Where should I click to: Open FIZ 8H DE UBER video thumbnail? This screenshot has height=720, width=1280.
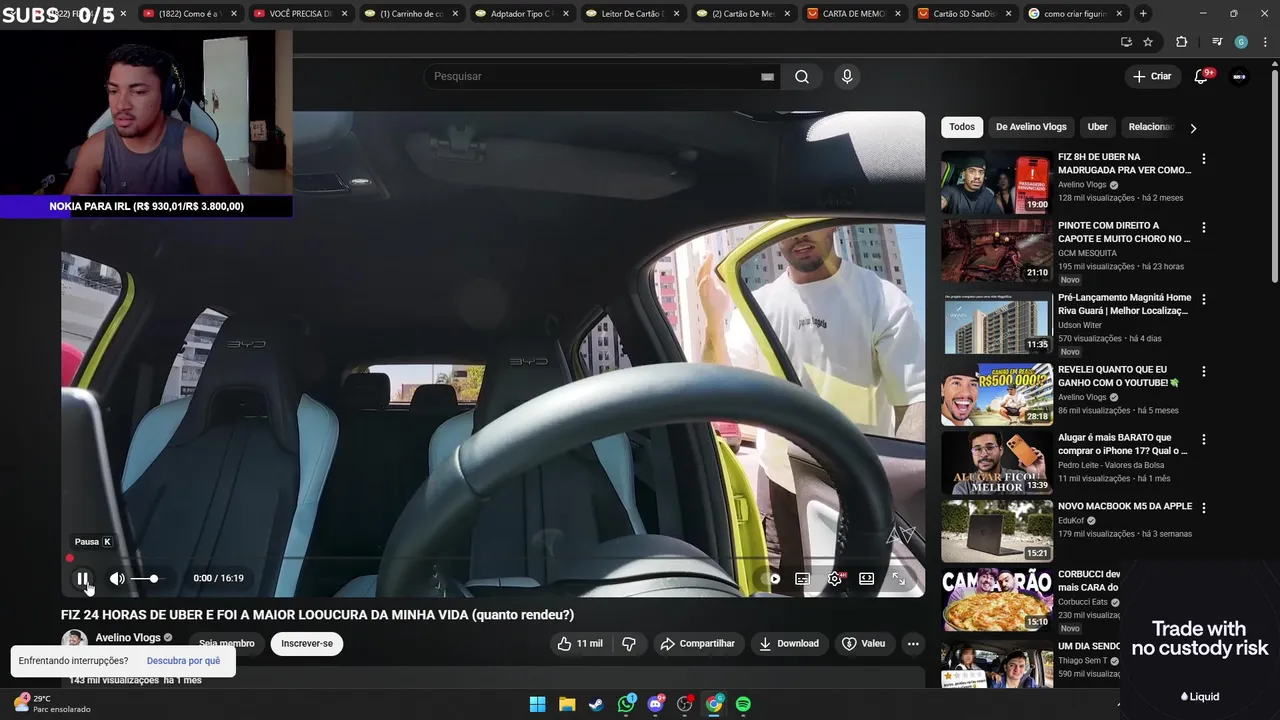[996, 182]
